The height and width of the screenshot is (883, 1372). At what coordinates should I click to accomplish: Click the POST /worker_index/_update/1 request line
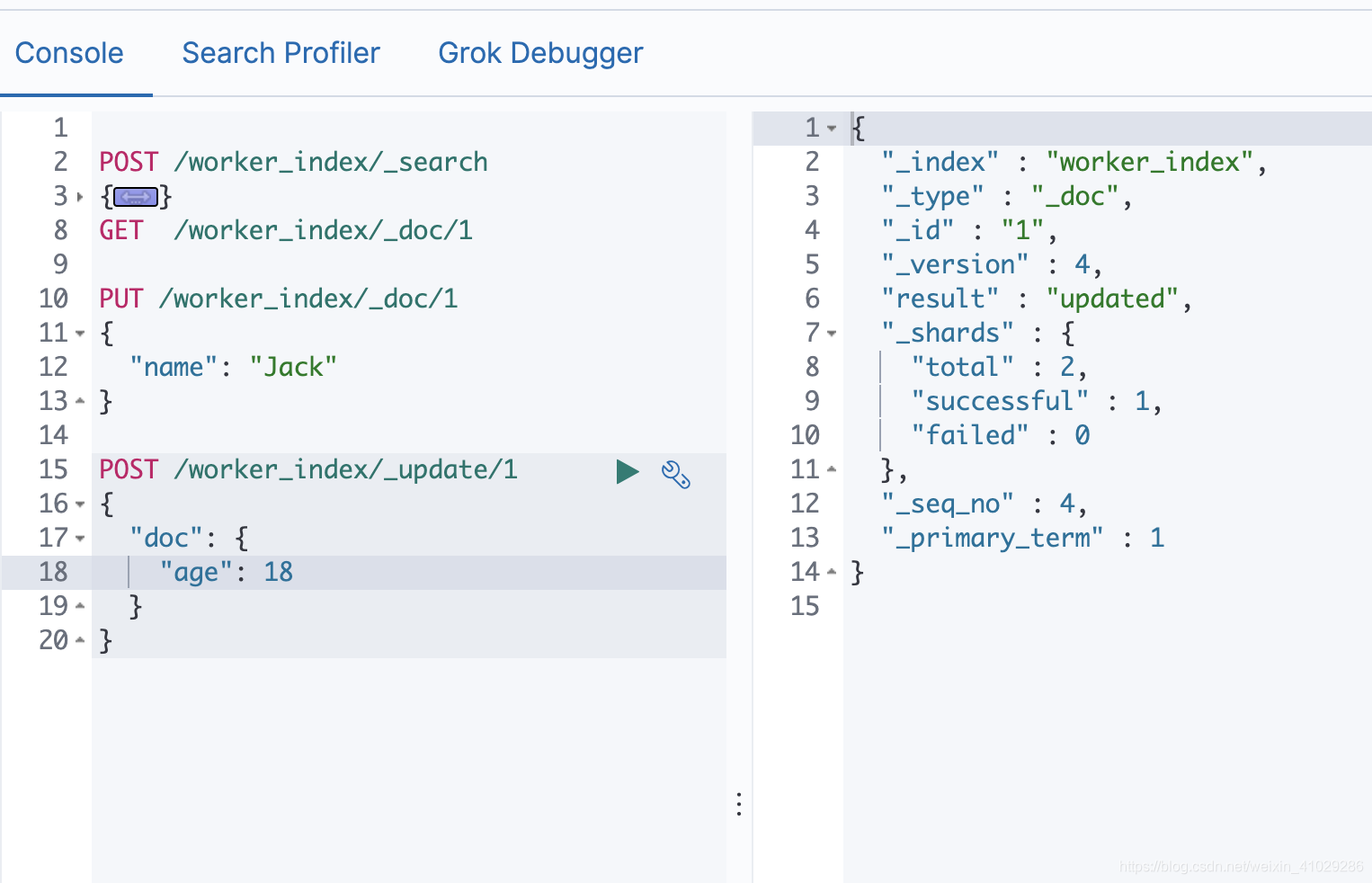point(308,469)
